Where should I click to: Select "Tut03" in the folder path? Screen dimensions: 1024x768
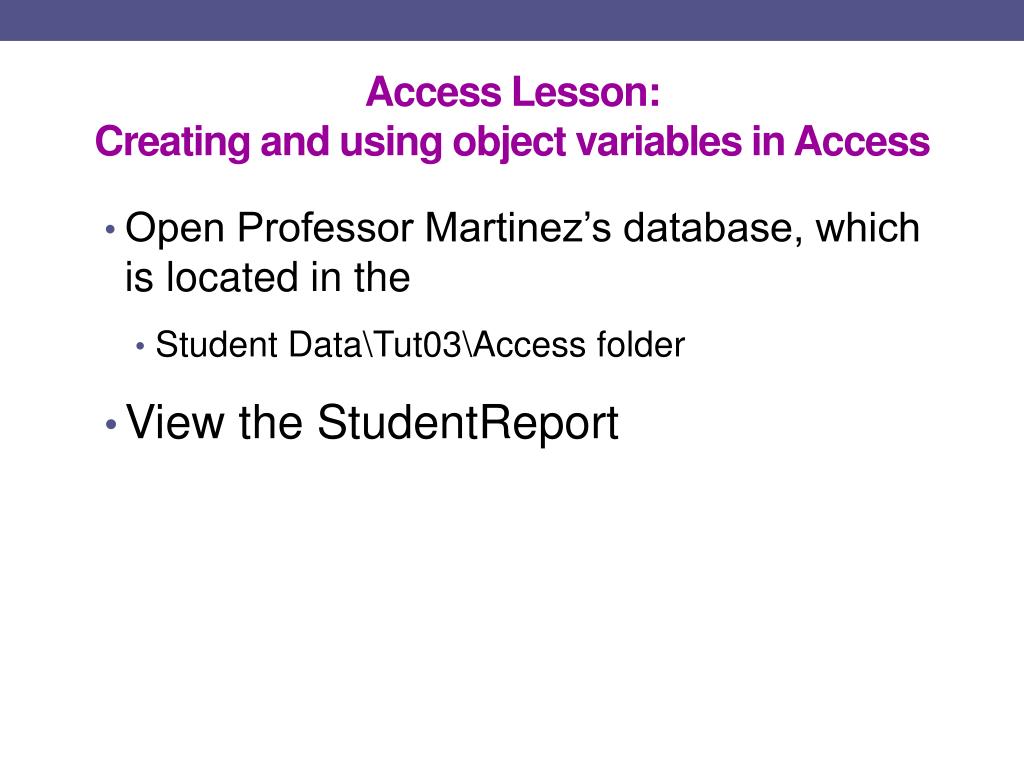pos(419,344)
